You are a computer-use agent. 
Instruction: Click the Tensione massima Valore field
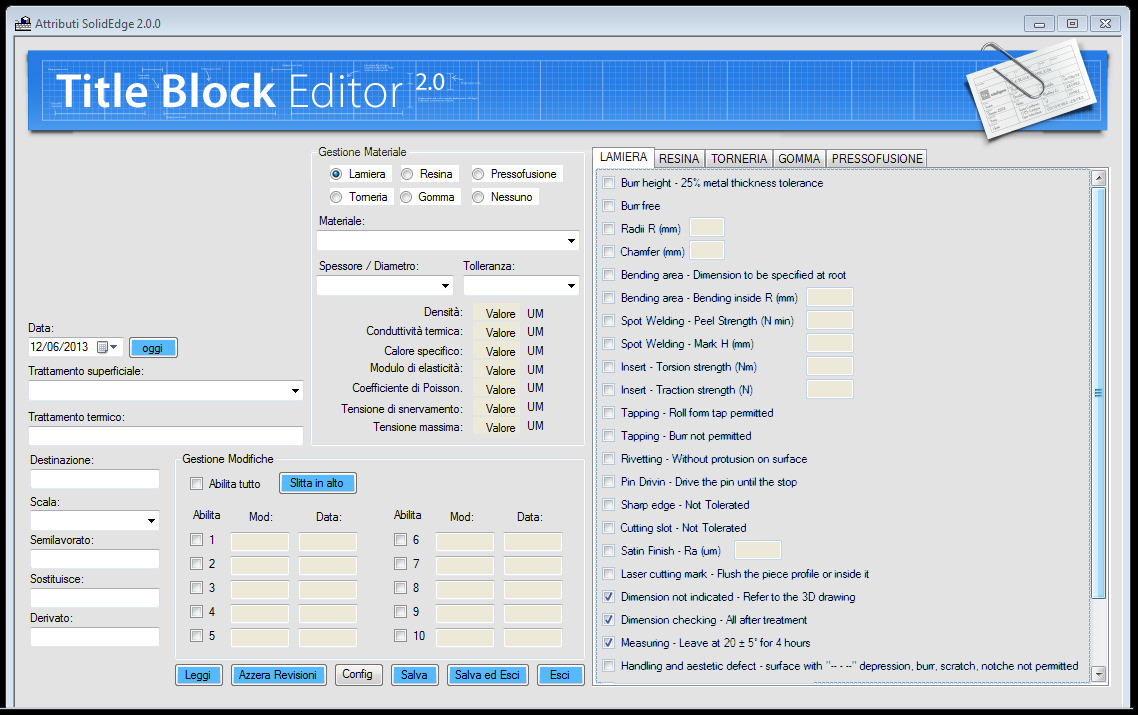pyautogui.click(x=496, y=427)
